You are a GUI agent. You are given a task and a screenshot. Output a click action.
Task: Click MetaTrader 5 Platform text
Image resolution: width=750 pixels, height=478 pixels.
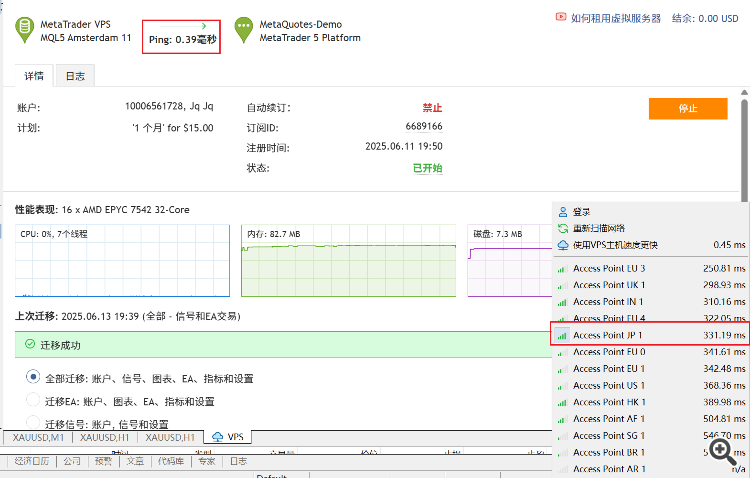point(310,38)
